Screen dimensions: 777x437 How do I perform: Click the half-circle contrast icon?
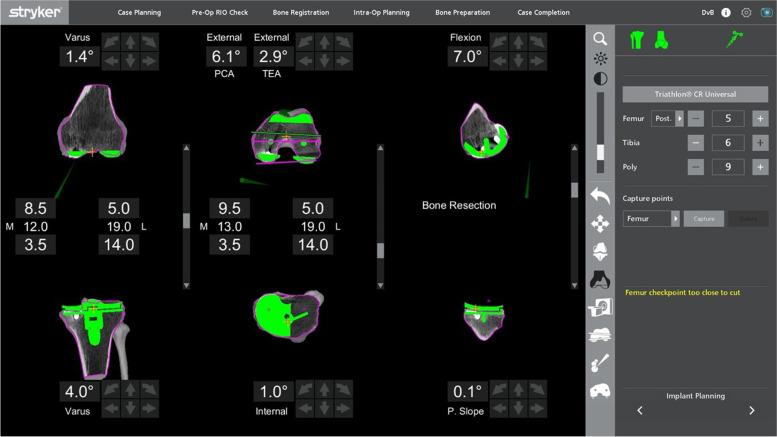[600, 79]
